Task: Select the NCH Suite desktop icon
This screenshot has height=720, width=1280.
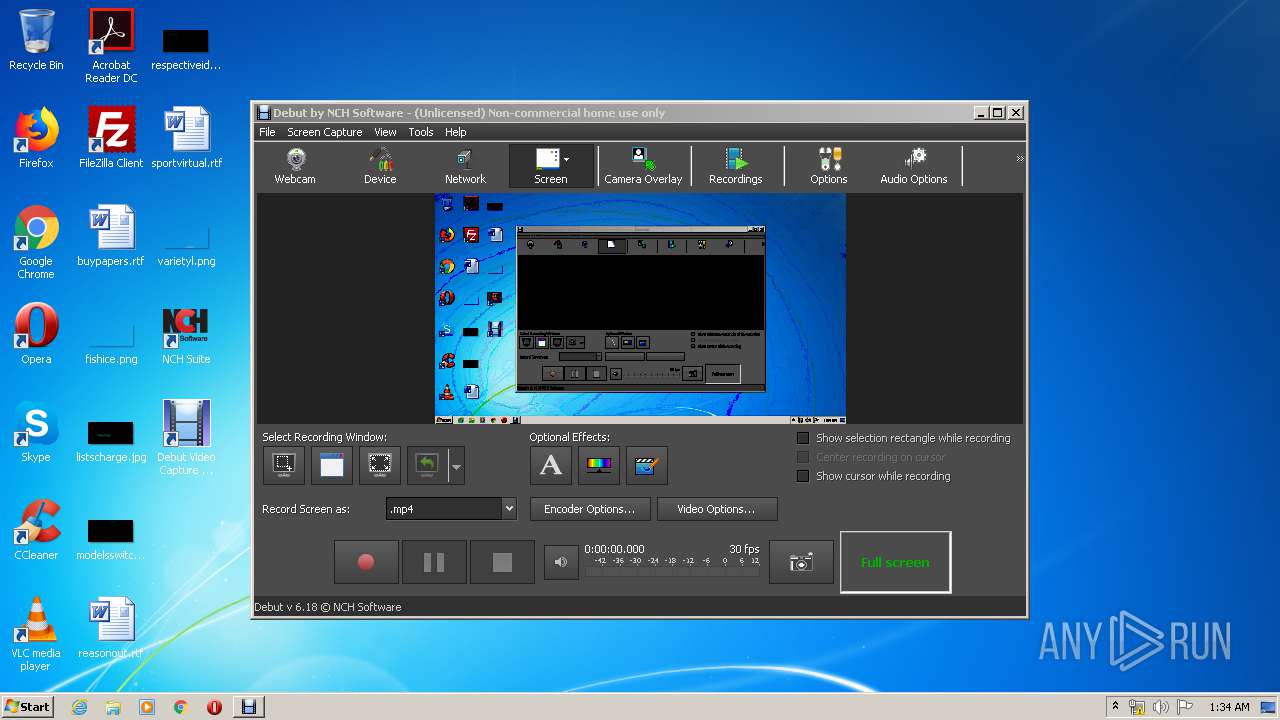Action: point(186,334)
